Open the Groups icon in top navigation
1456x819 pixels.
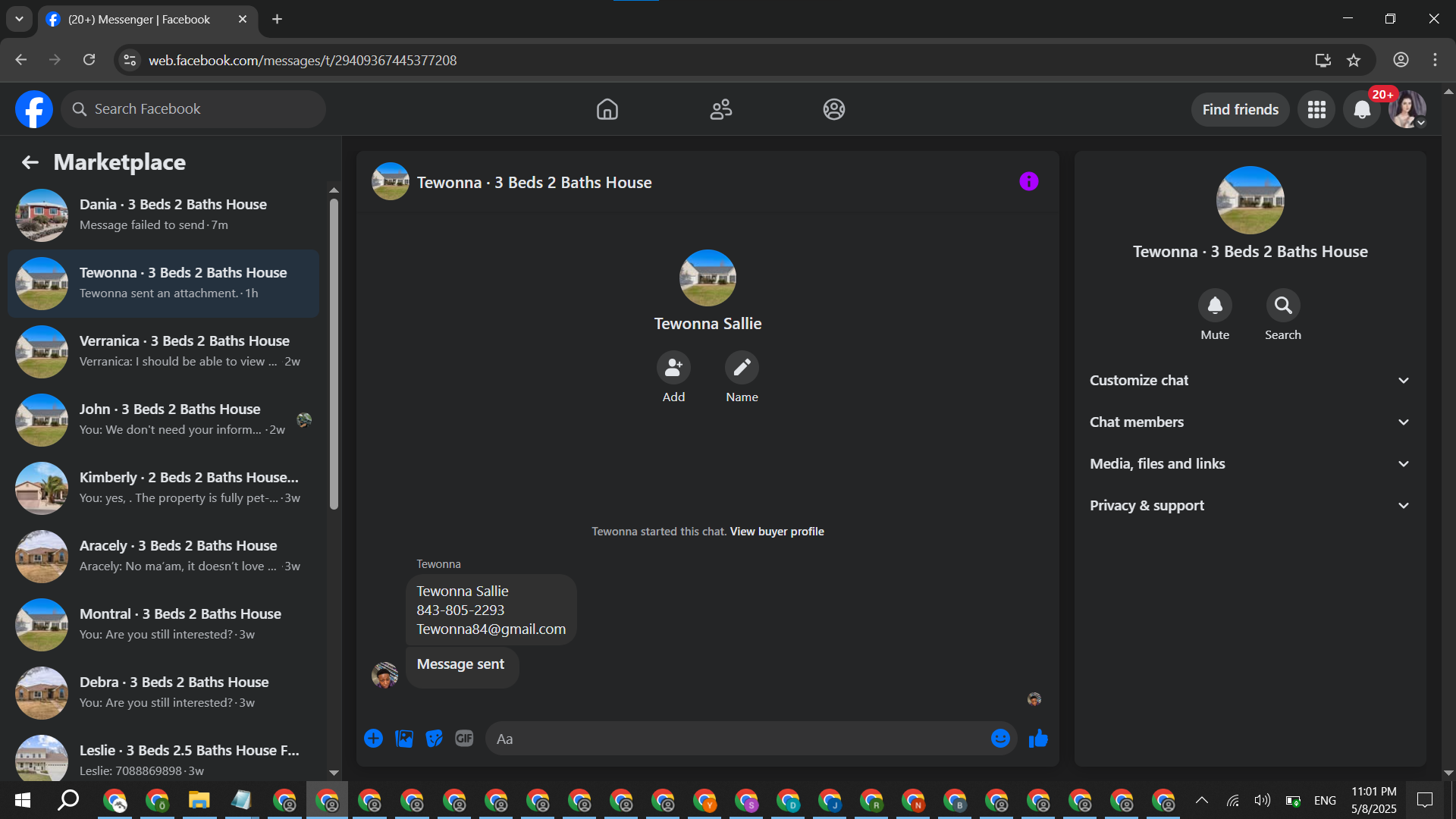pos(834,109)
